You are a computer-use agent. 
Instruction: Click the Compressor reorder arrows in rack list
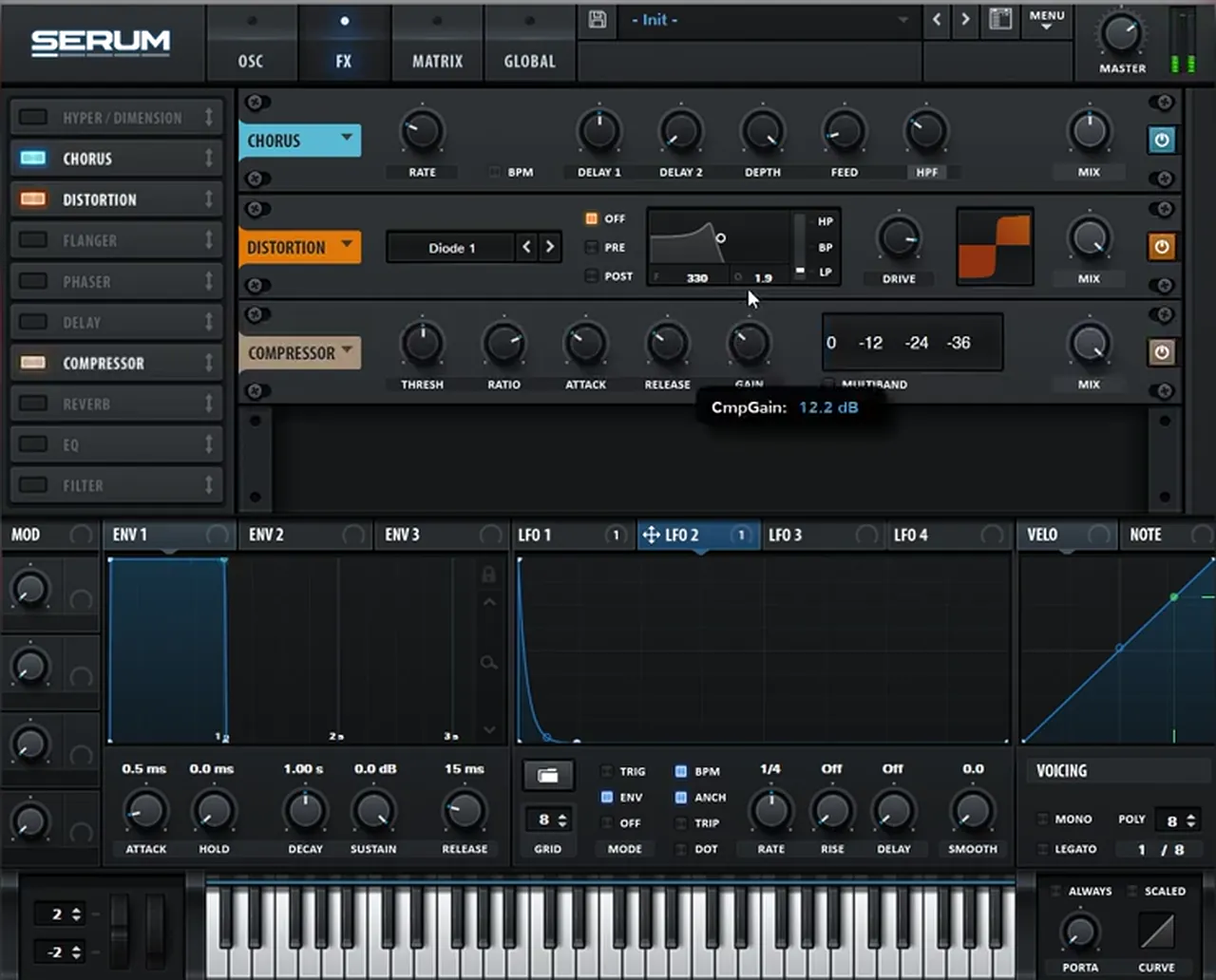pos(209,363)
